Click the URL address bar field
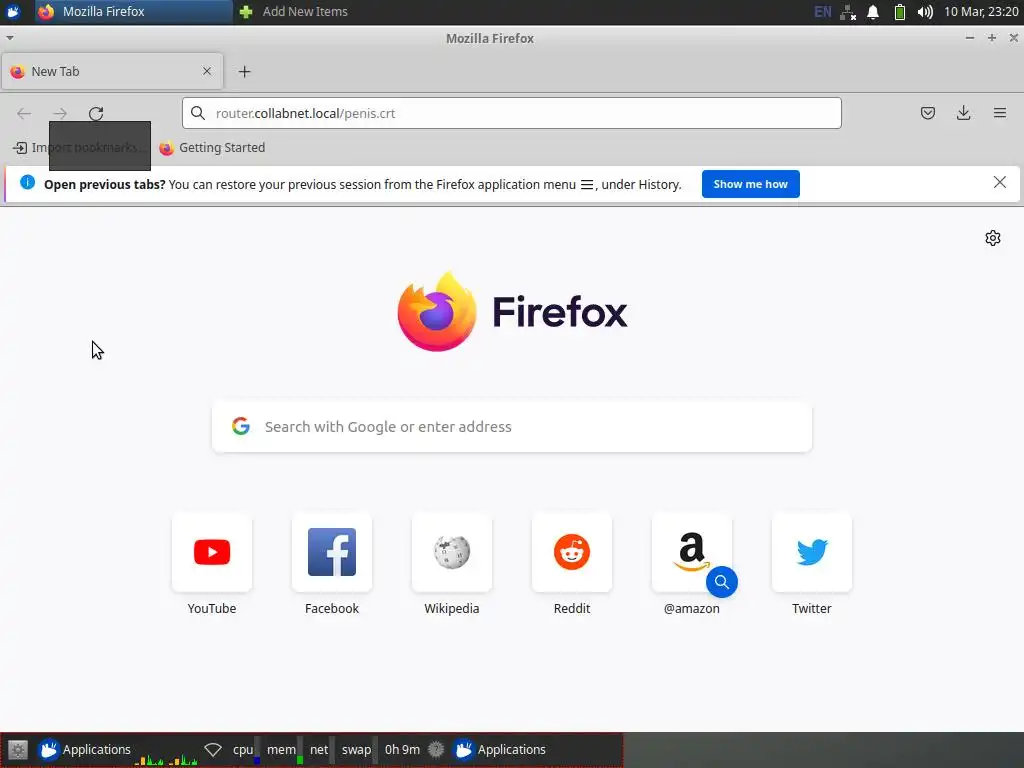This screenshot has width=1024, height=768. [x=511, y=113]
